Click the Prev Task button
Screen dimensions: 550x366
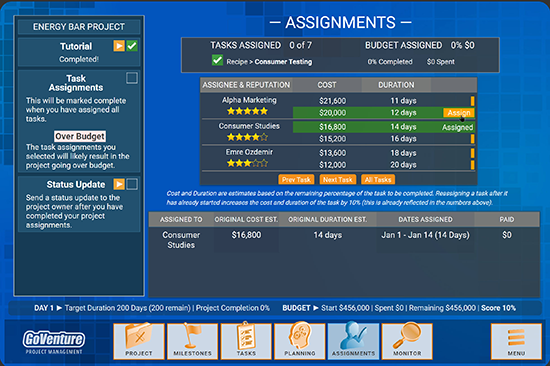pos(296,180)
